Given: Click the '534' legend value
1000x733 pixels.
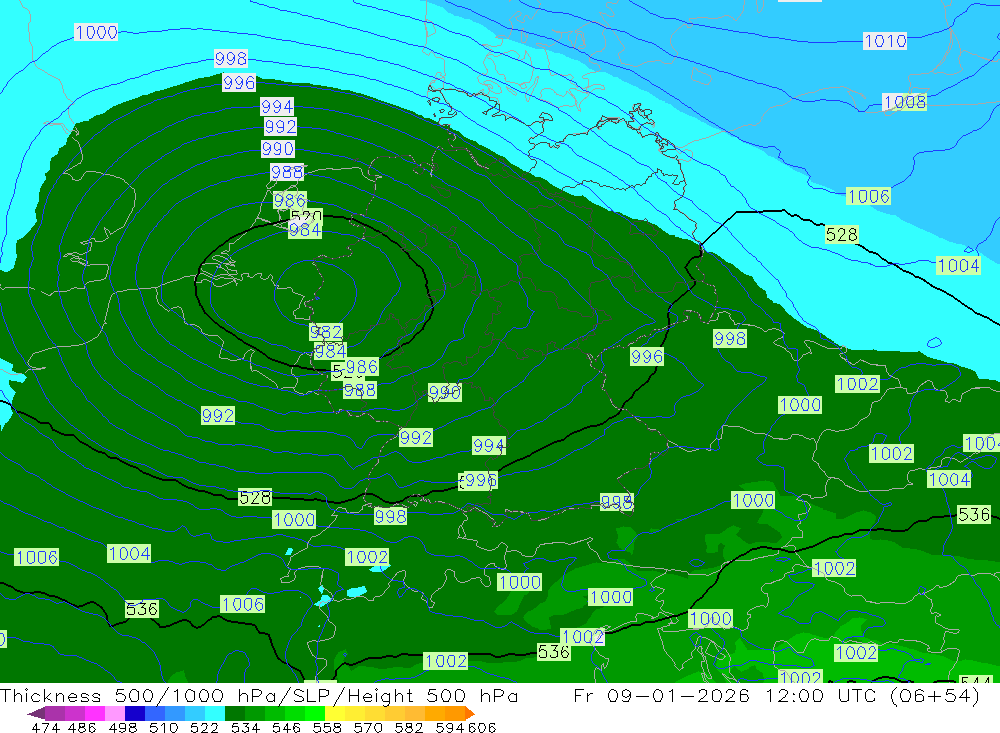Looking at the screenshot, I should pyautogui.click(x=246, y=727).
